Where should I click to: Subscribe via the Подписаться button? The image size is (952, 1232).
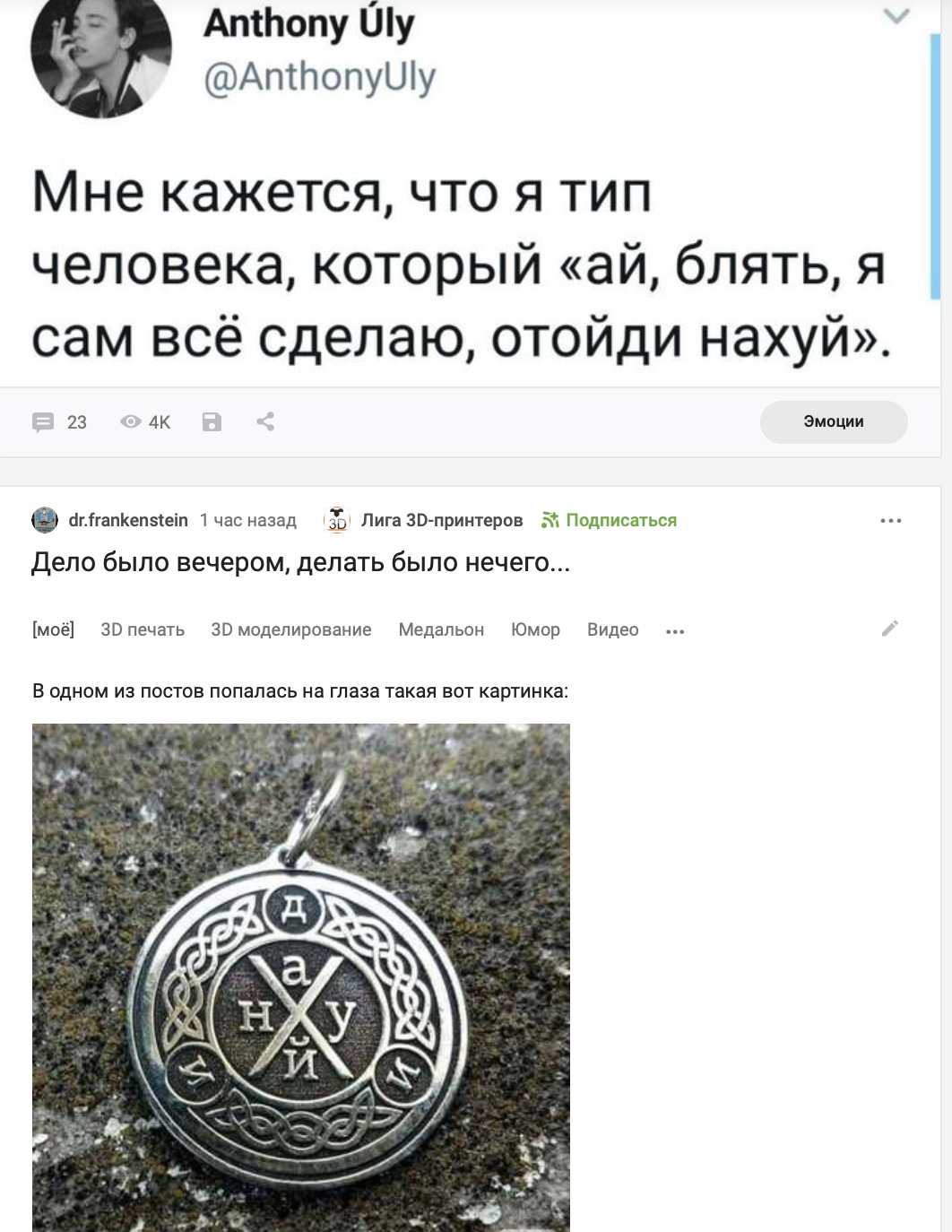pos(609,520)
